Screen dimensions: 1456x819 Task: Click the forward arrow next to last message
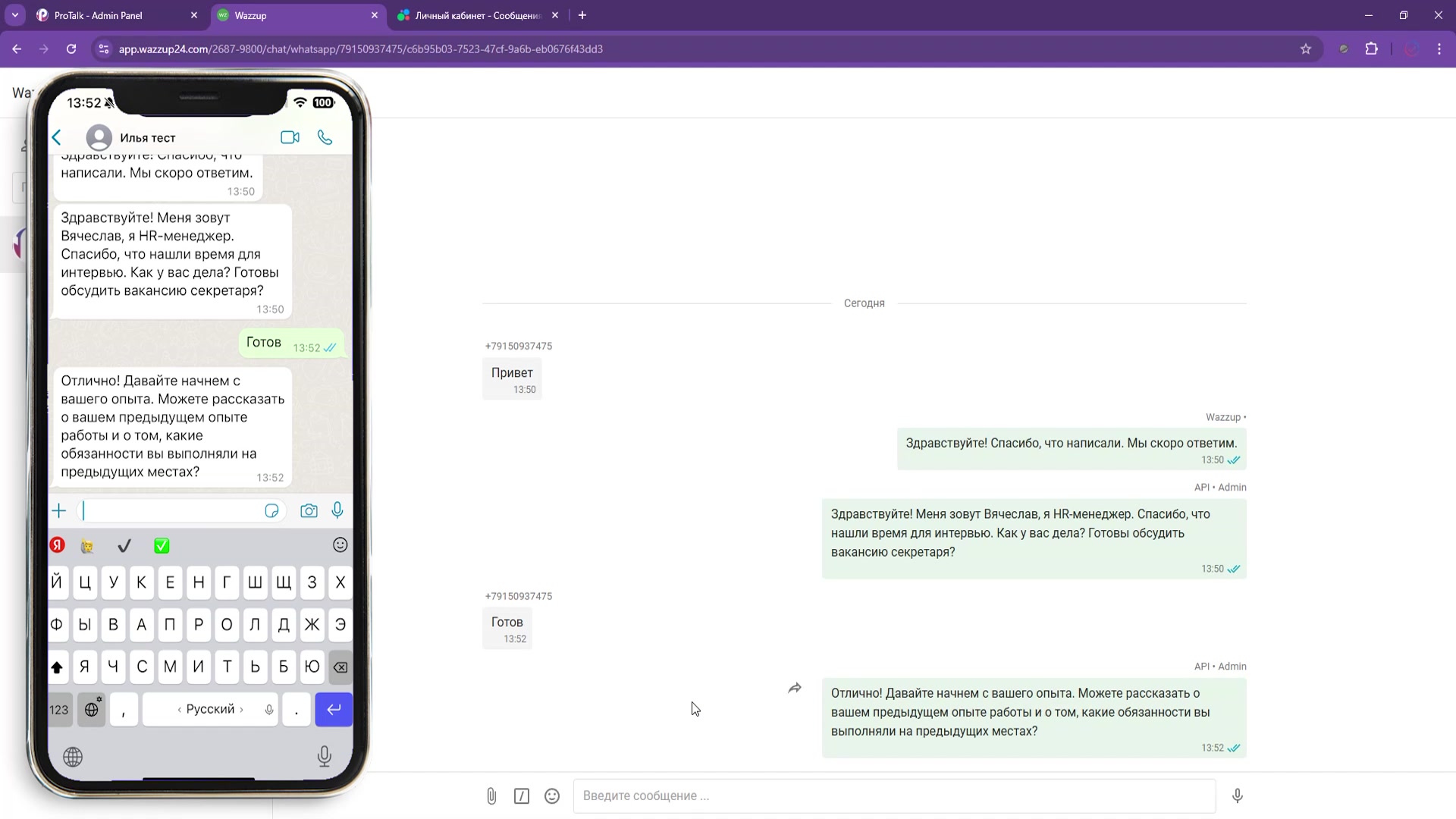(794, 689)
